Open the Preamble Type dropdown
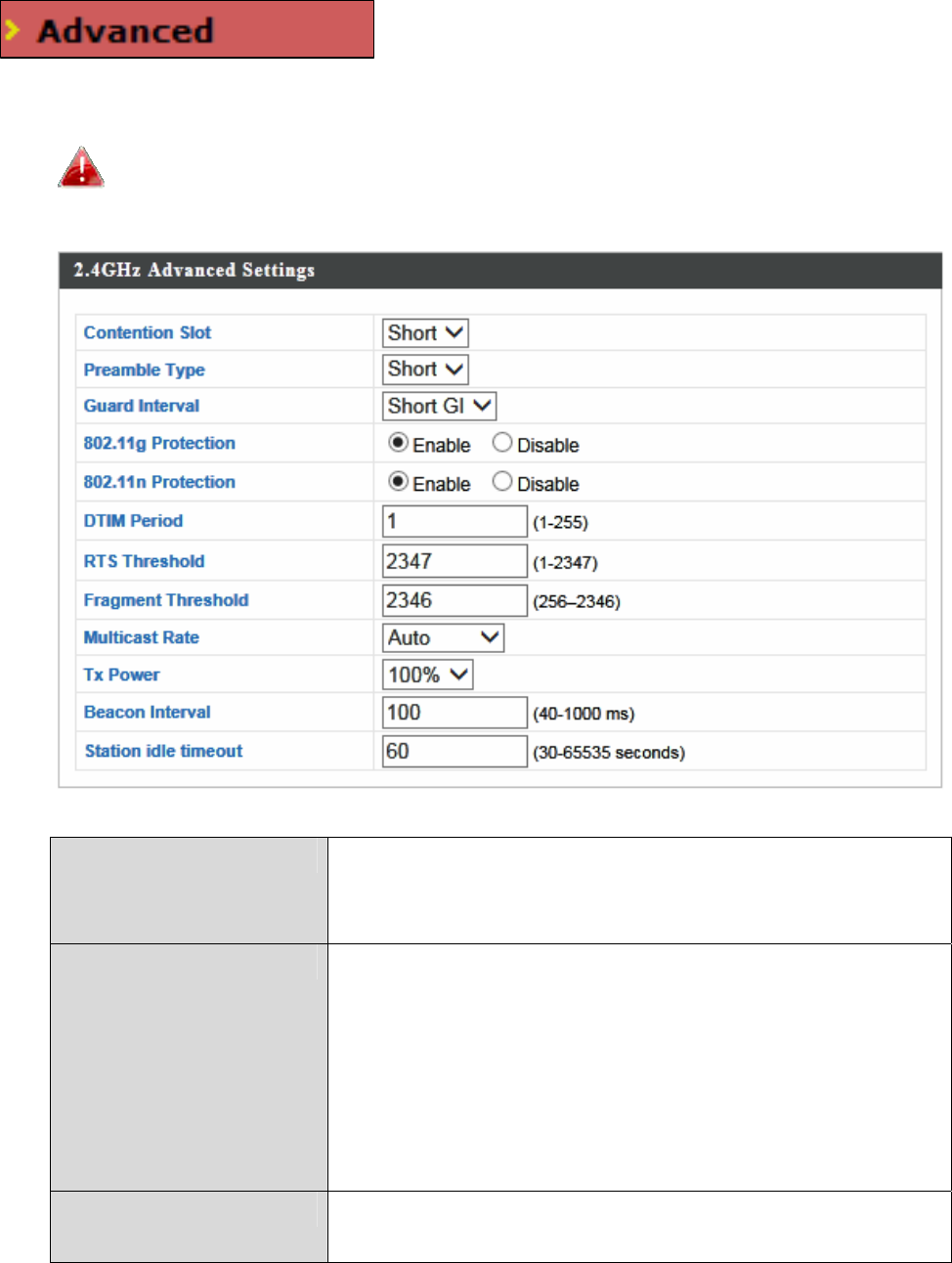 tap(425, 370)
